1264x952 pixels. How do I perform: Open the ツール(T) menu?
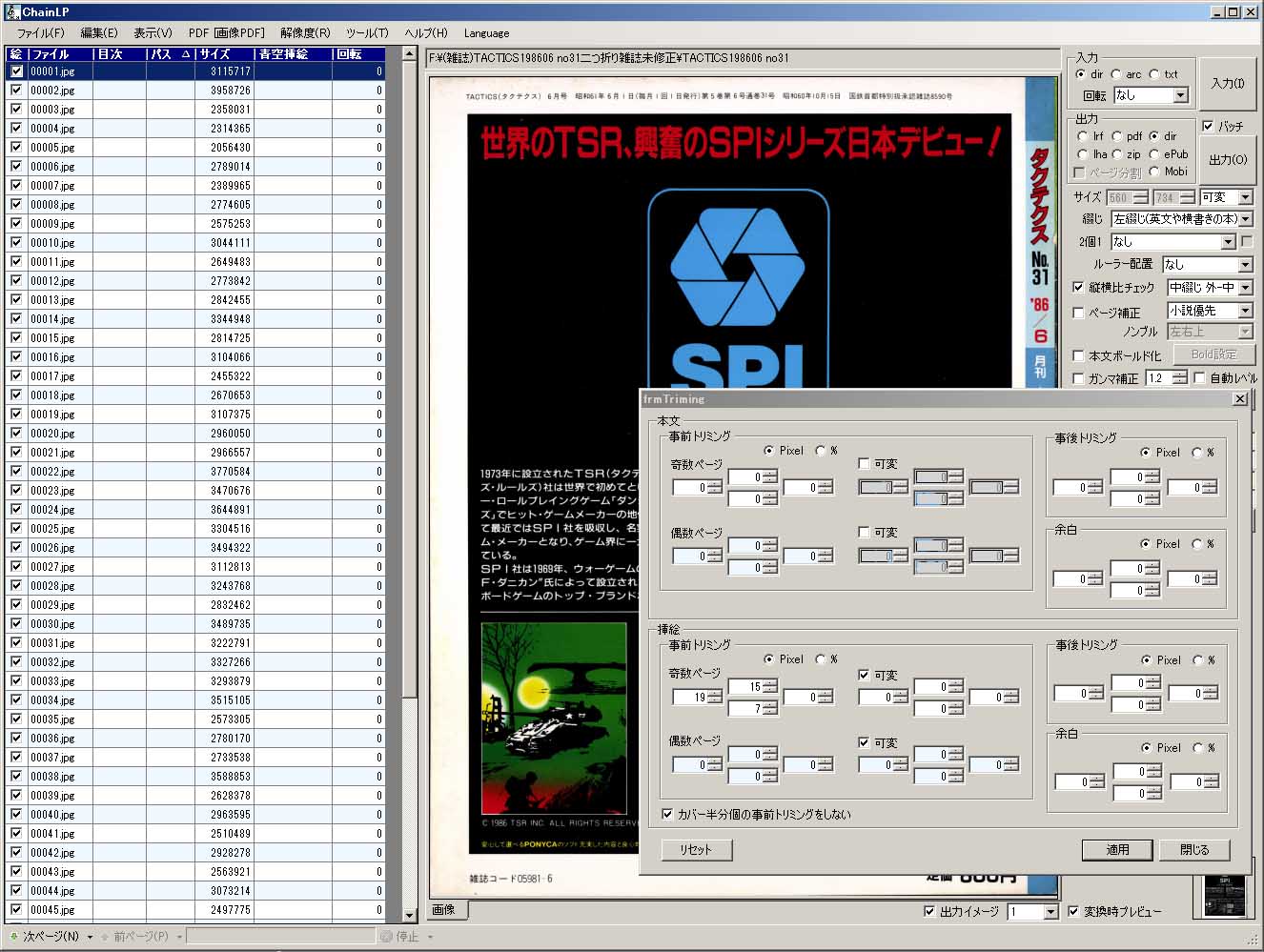click(x=367, y=32)
